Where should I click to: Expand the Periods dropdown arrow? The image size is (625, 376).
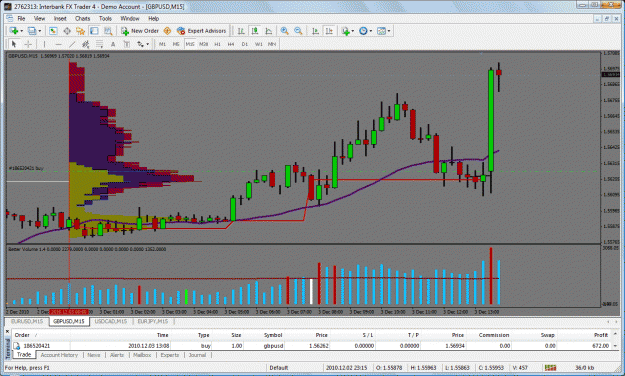[x=371, y=31]
